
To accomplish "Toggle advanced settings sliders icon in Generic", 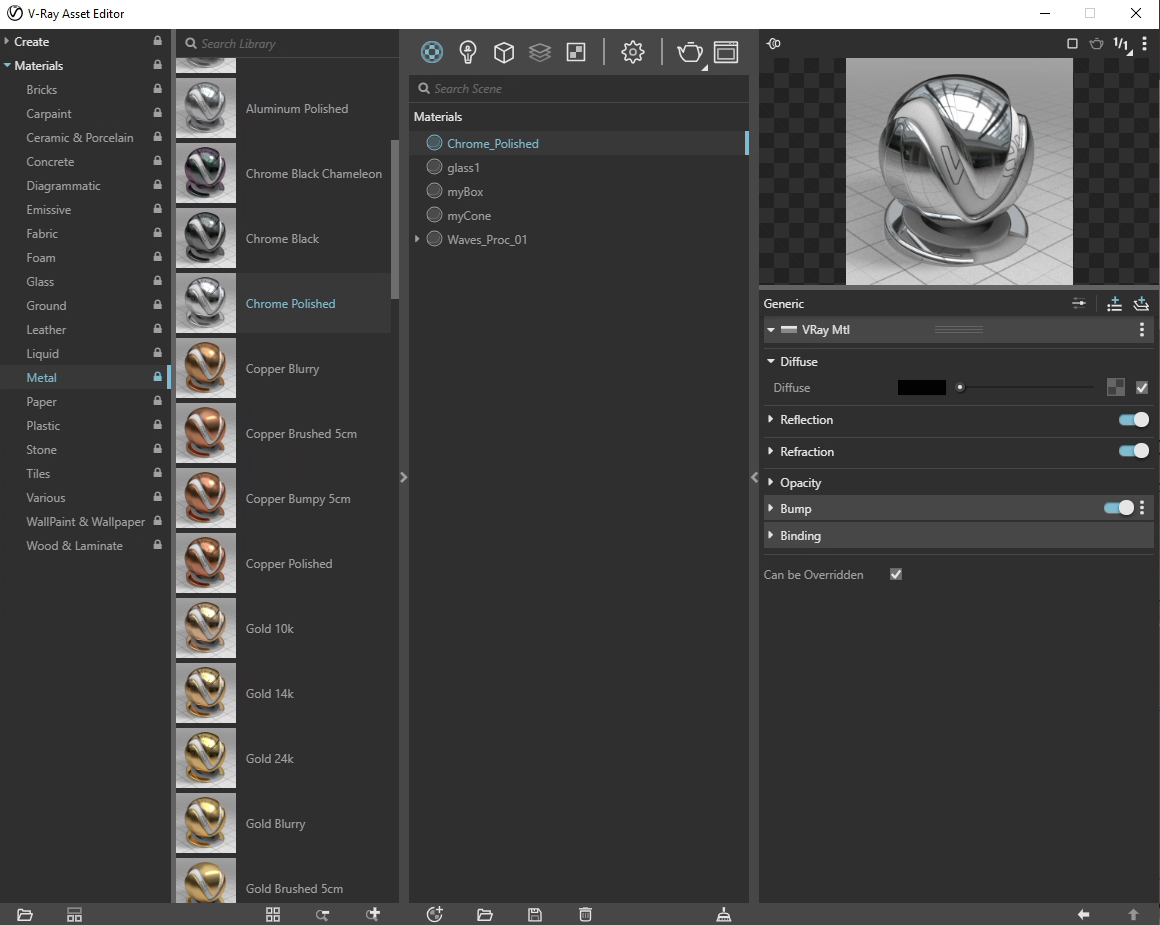I will coord(1079,303).
